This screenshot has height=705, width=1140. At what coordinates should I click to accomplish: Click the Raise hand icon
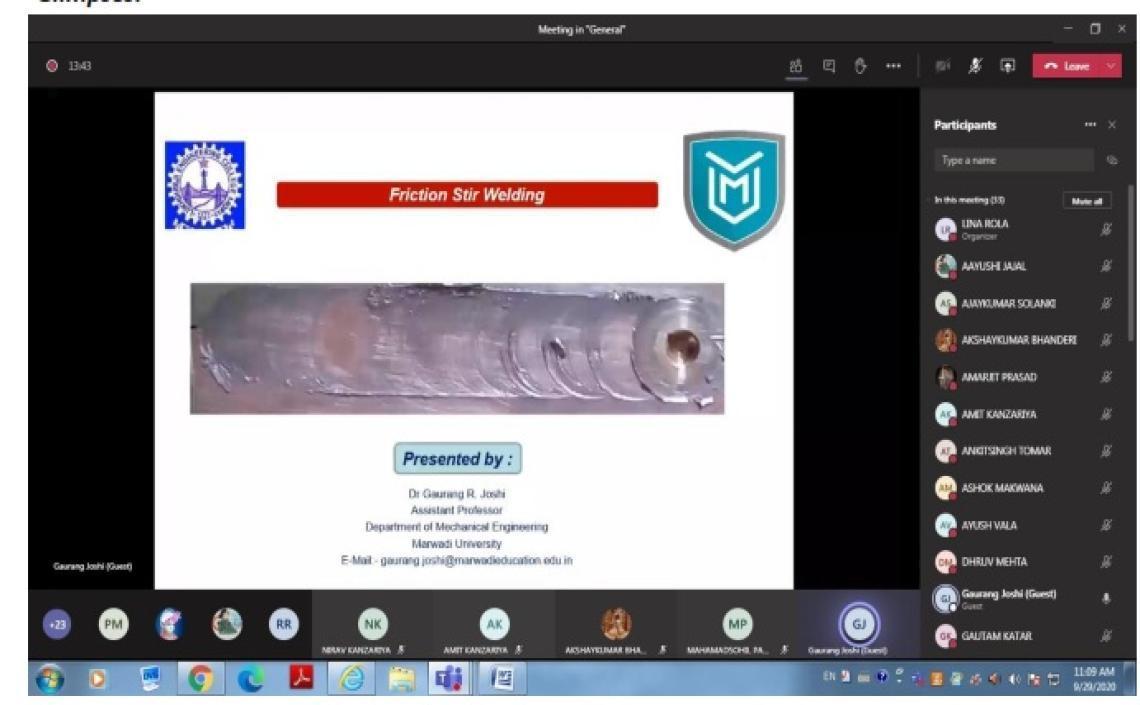[x=860, y=66]
